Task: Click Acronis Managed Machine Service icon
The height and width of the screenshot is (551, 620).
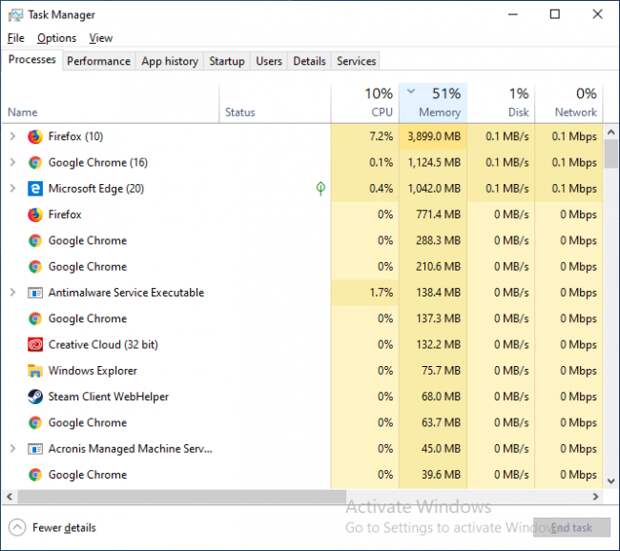Action: [x=35, y=449]
